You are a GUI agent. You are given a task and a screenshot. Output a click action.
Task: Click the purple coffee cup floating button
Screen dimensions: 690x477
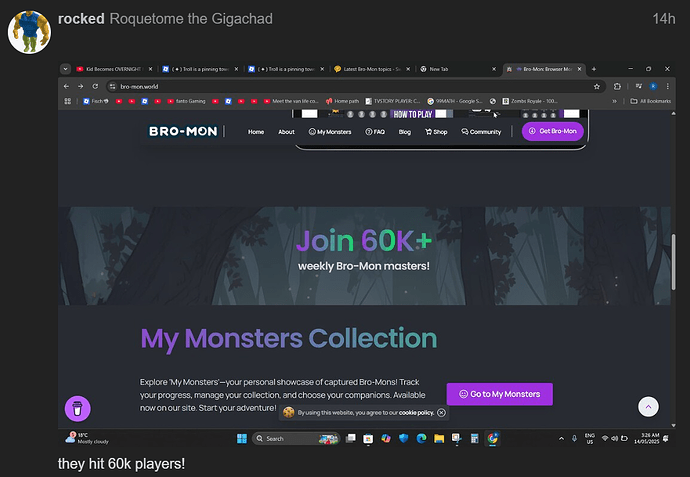click(77, 409)
